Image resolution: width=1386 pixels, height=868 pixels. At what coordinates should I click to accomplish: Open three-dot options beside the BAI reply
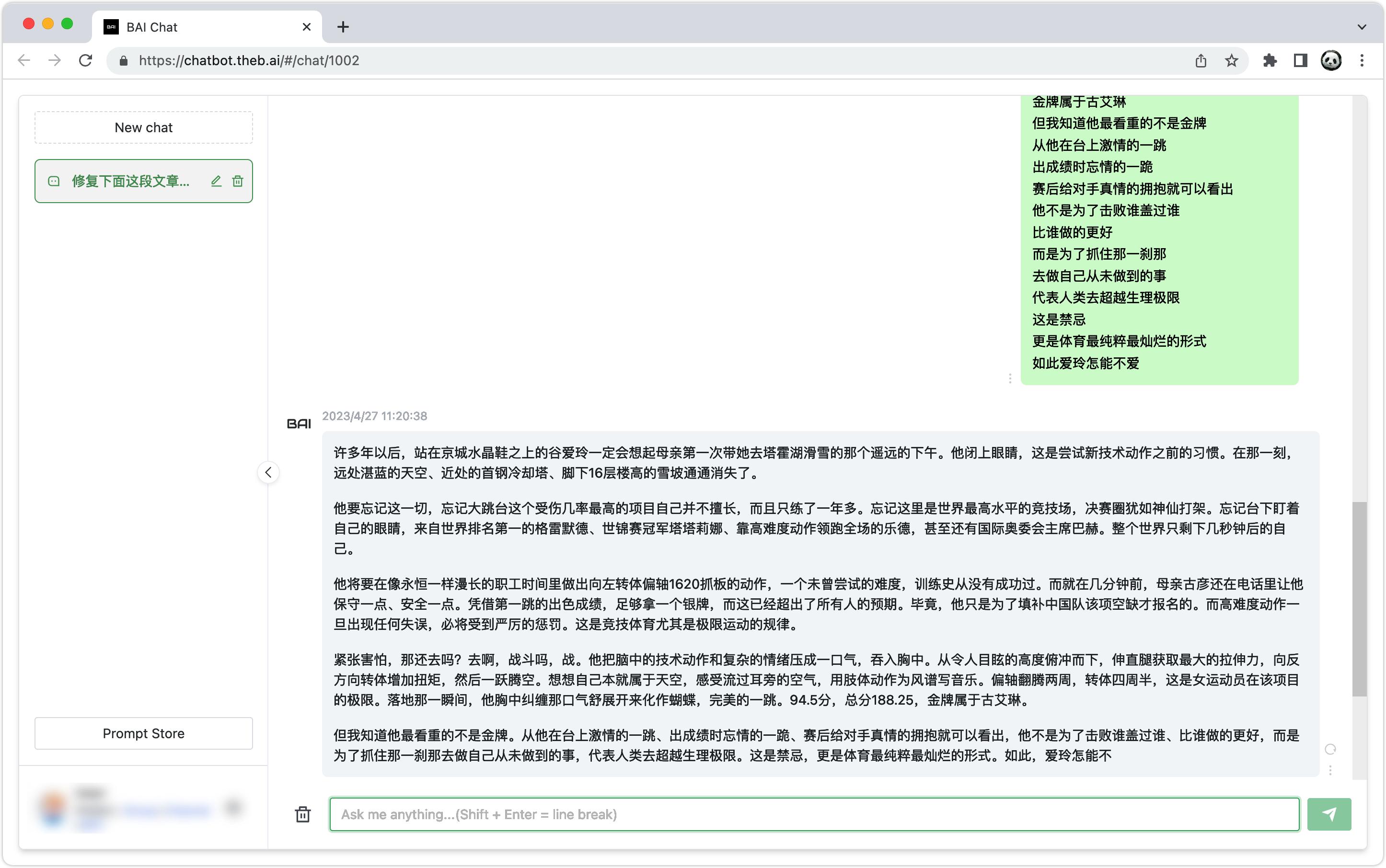click(x=1330, y=770)
